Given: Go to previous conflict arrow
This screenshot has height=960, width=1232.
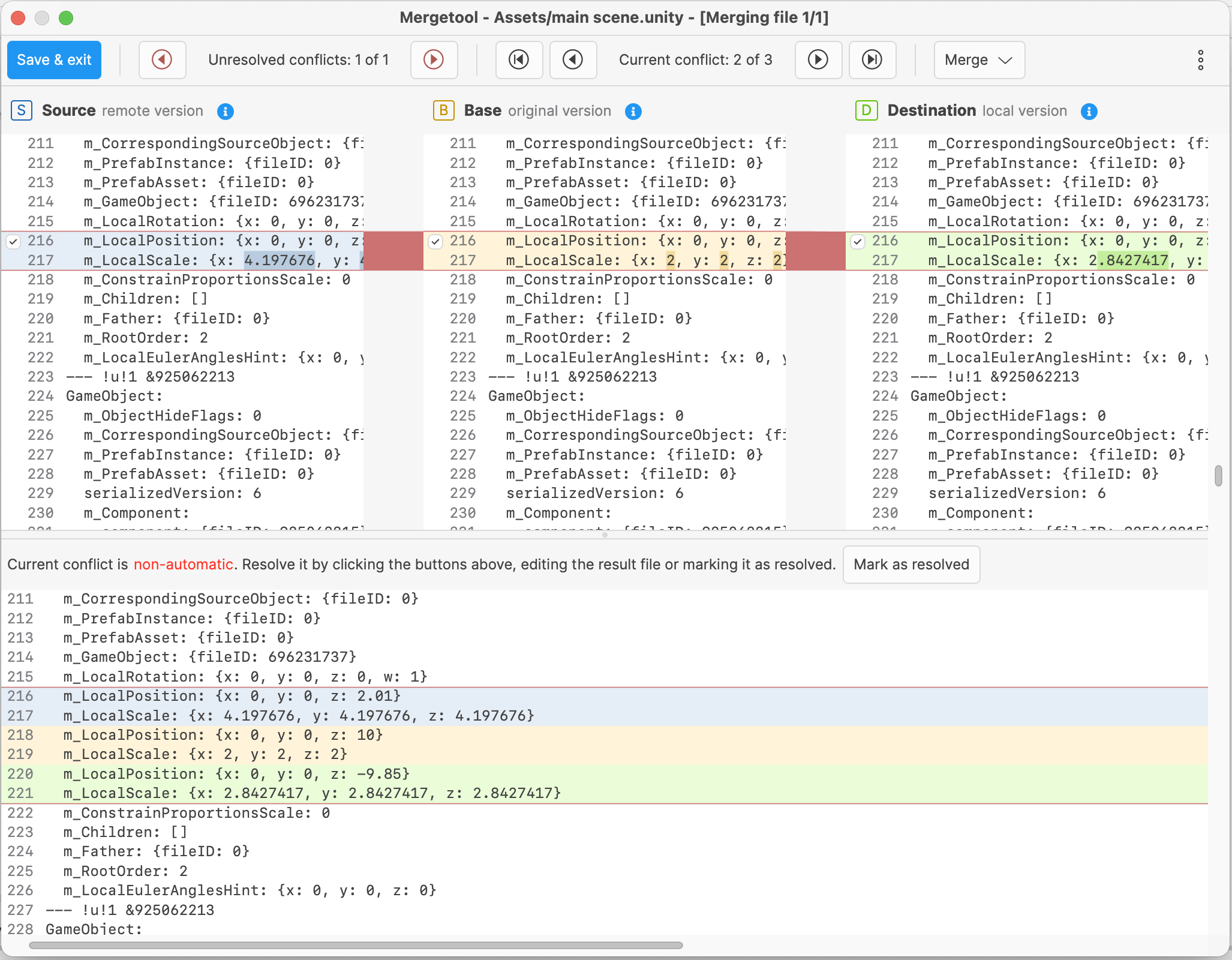Looking at the screenshot, I should 573,59.
